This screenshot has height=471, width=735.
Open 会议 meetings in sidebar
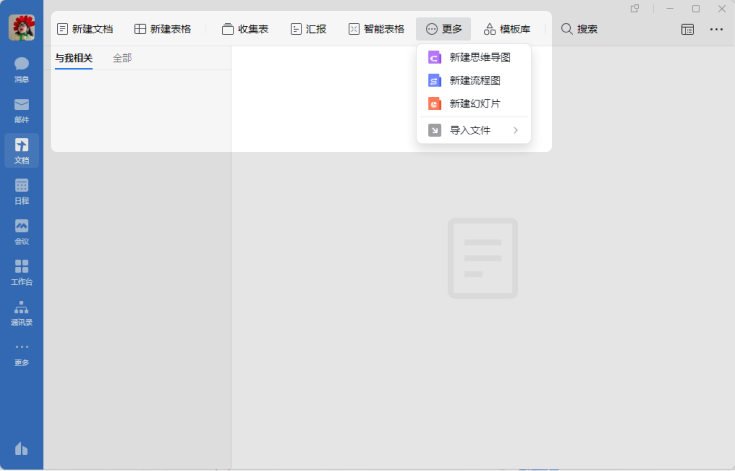pyautogui.click(x=22, y=232)
